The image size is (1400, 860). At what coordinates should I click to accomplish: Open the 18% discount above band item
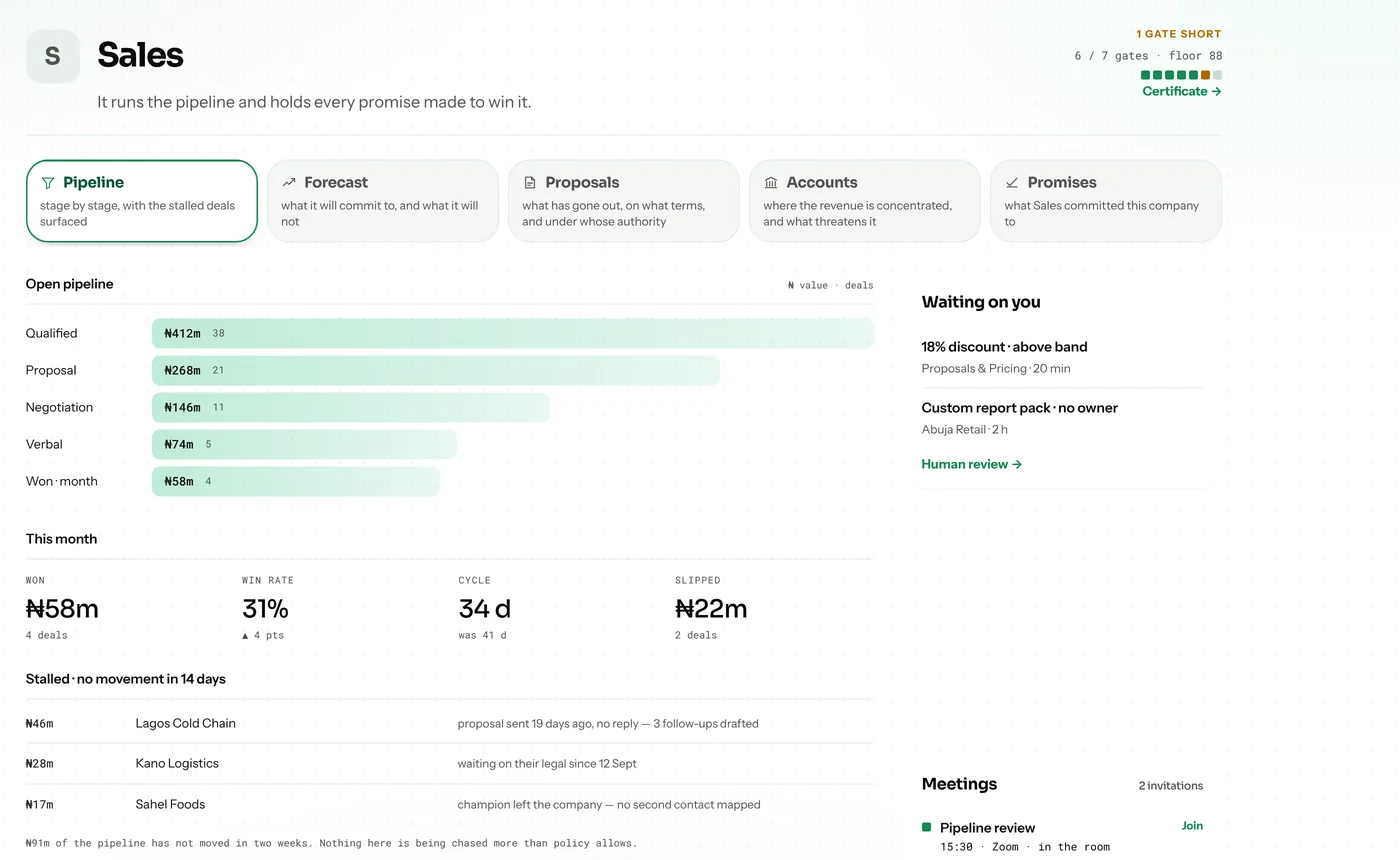[x=1063, y=357]
